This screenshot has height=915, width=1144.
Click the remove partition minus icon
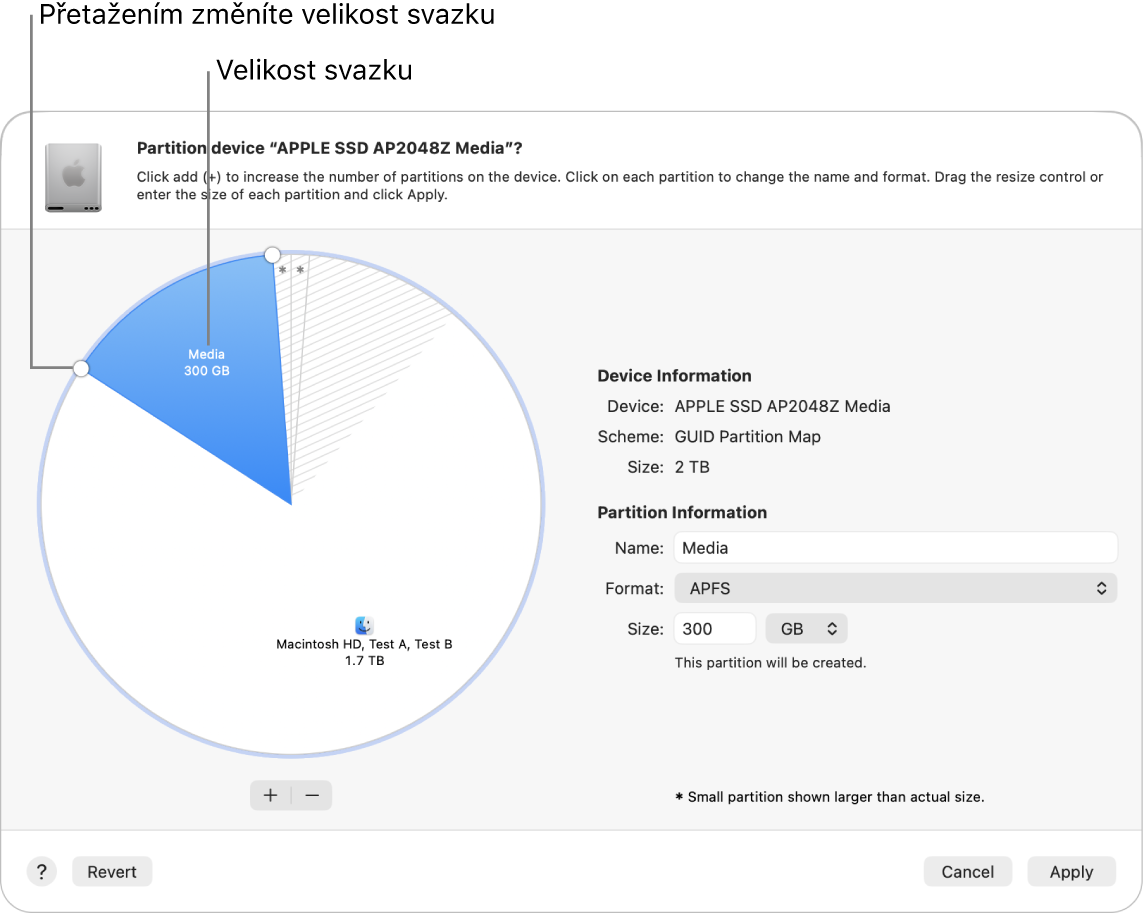(312, 795)
